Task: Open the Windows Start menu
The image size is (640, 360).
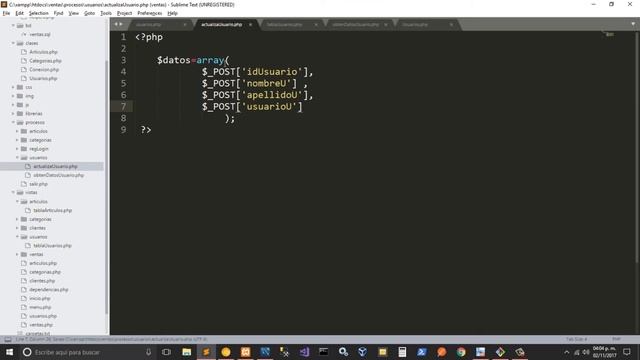Action: pyautogui.click(x=9, y=352)
